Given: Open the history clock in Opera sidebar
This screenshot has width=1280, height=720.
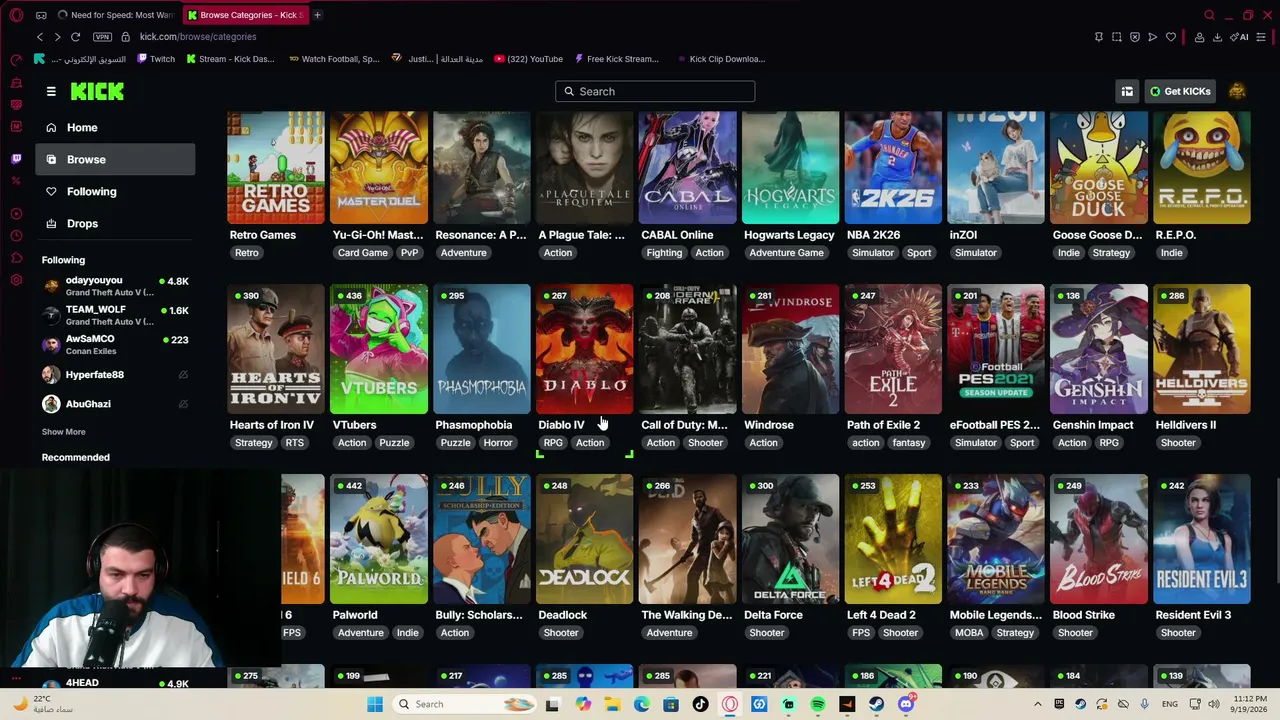Looking at the screenshot, I should 16,236.
